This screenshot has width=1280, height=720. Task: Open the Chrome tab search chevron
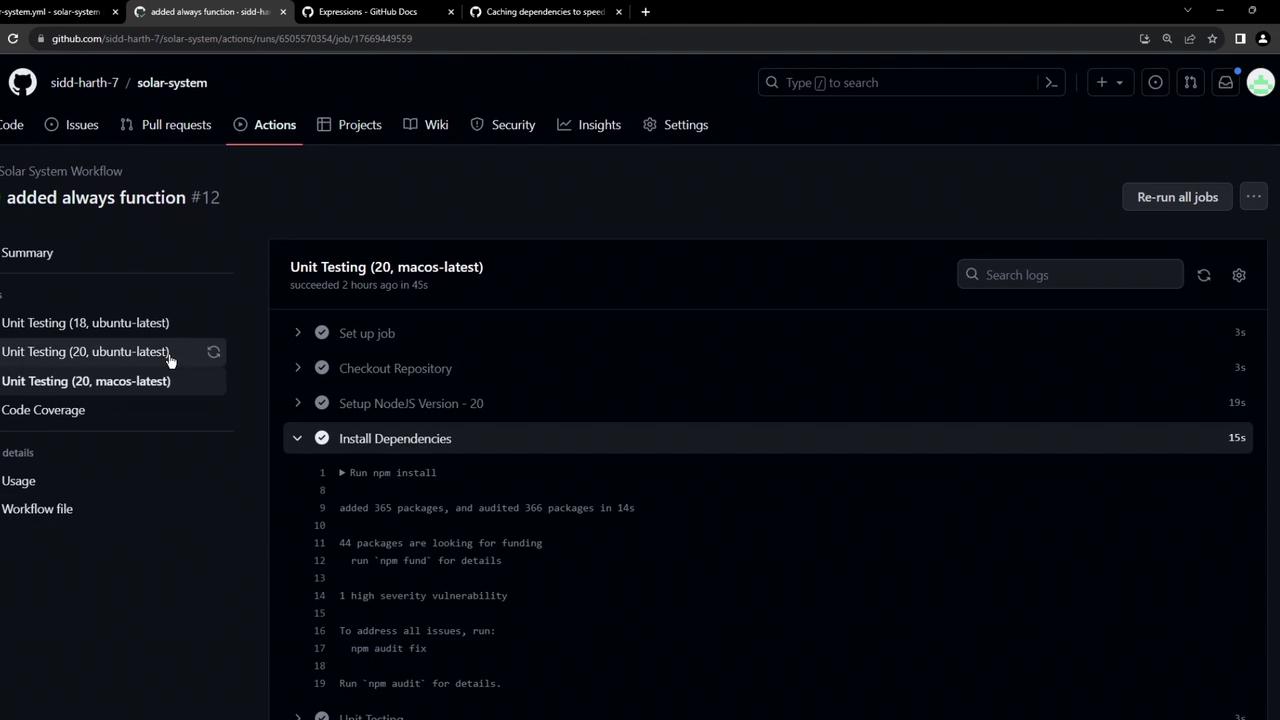coord(1187,11)
